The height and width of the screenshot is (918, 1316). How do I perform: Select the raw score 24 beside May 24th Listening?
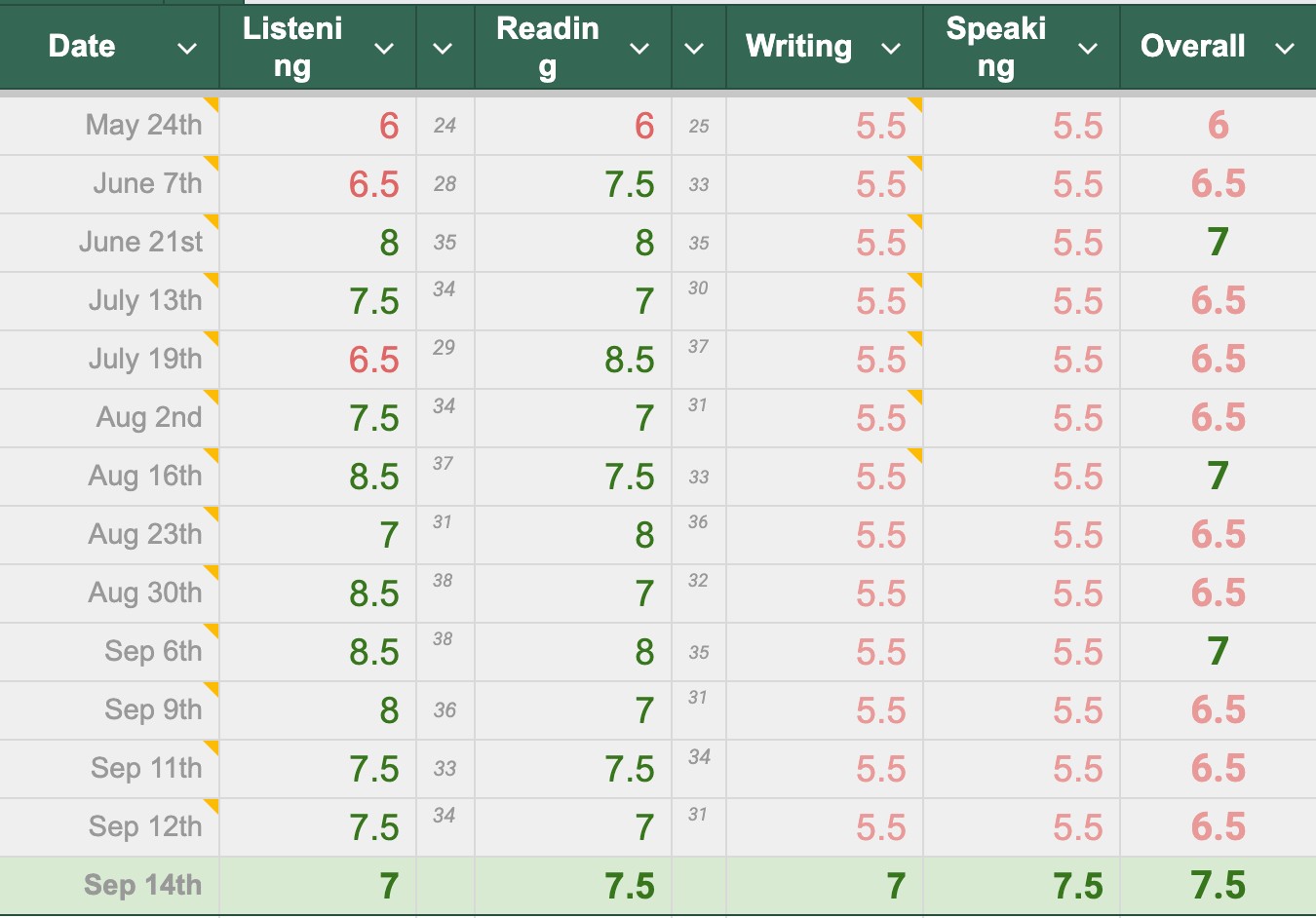(x=445, y=126)
